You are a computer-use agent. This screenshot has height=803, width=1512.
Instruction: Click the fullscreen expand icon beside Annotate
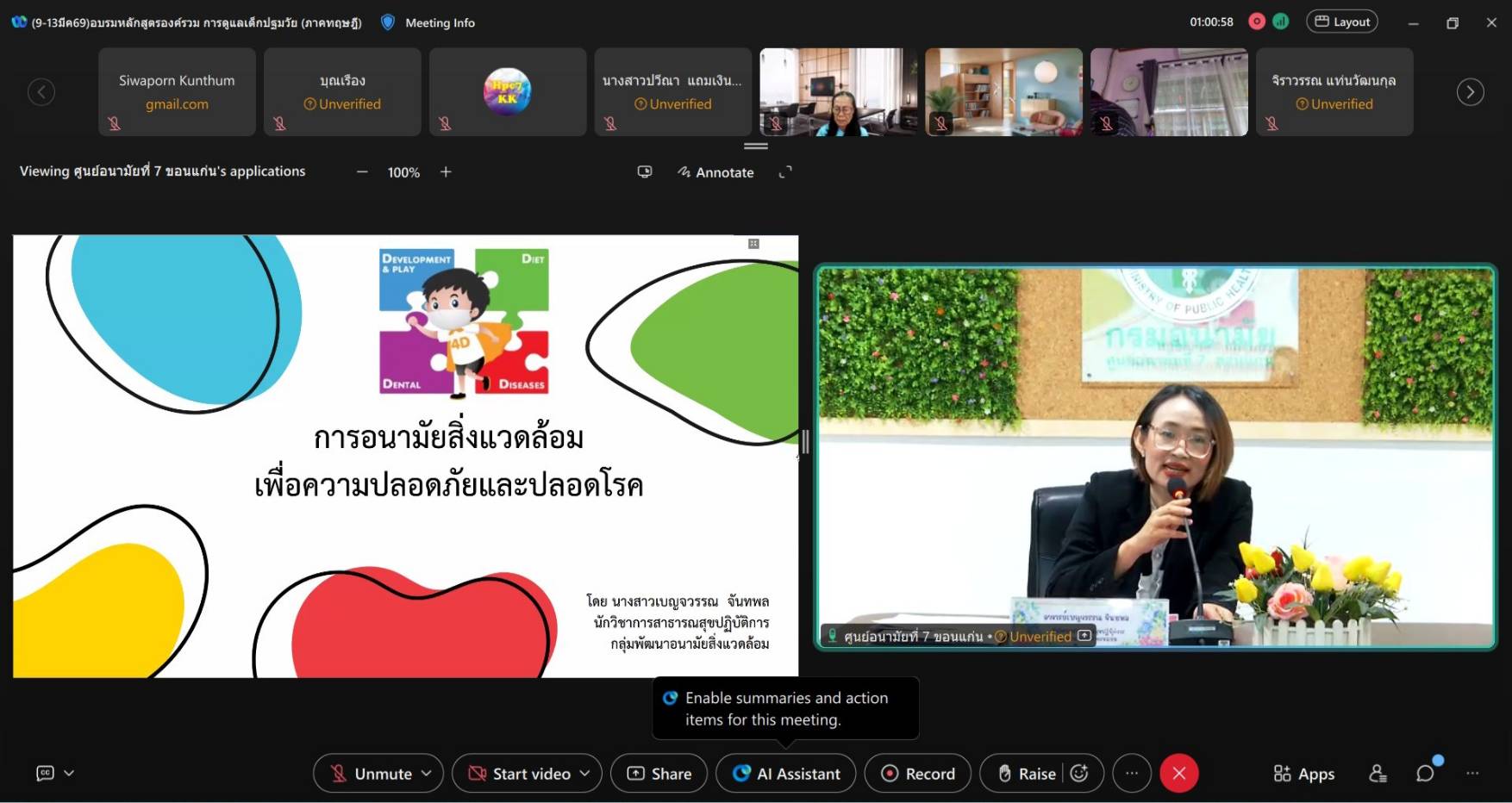785,172
